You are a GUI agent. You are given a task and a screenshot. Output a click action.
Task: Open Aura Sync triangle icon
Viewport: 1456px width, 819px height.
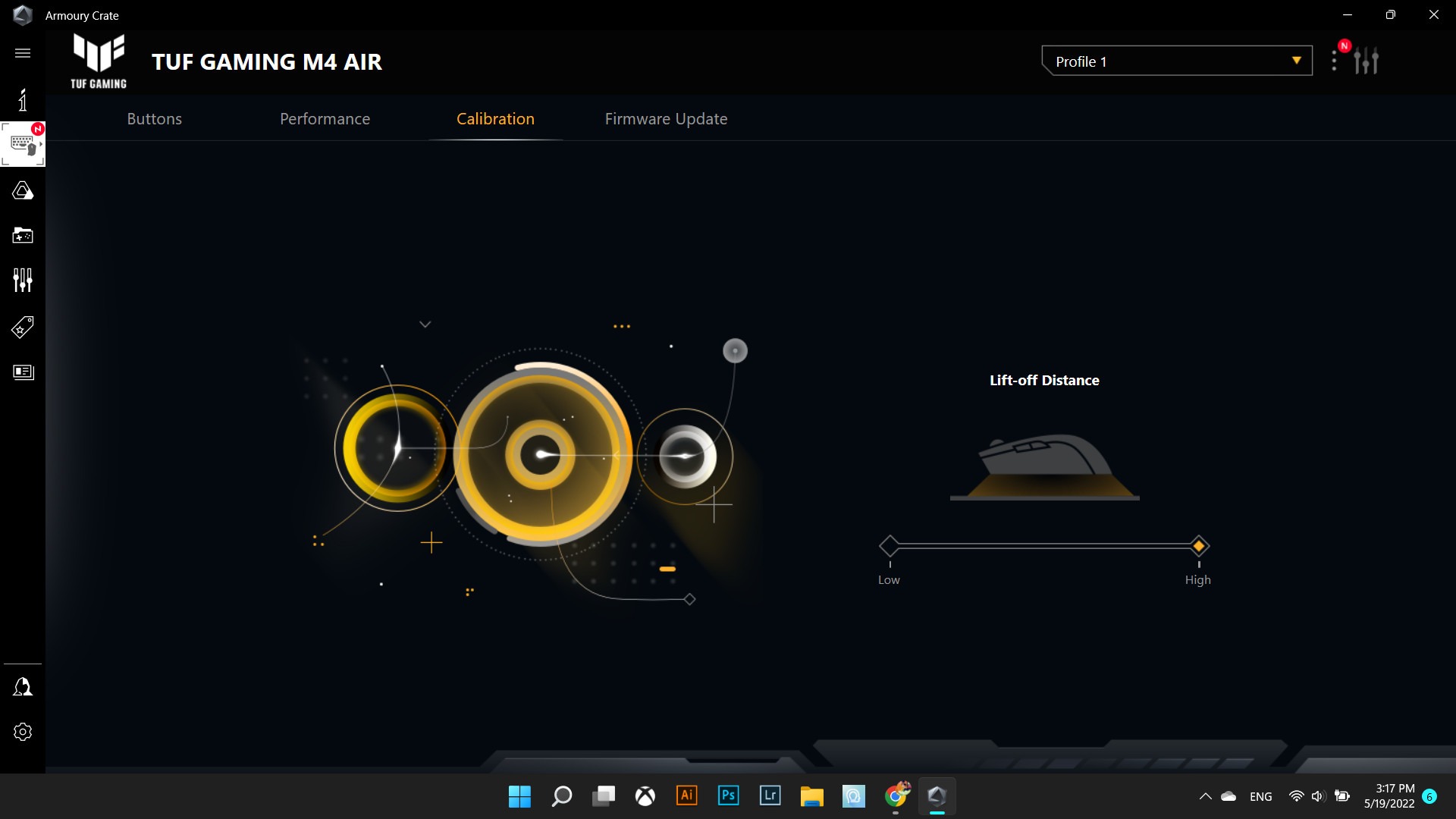pos(23,190)
